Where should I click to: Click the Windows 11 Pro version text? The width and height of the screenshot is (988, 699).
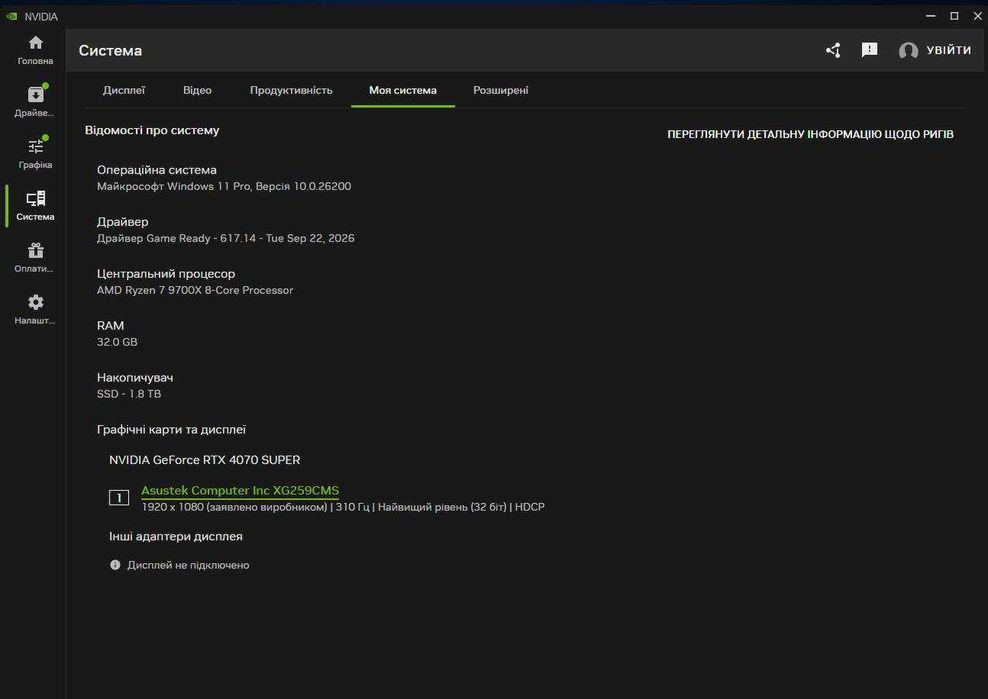coord(224,186)
